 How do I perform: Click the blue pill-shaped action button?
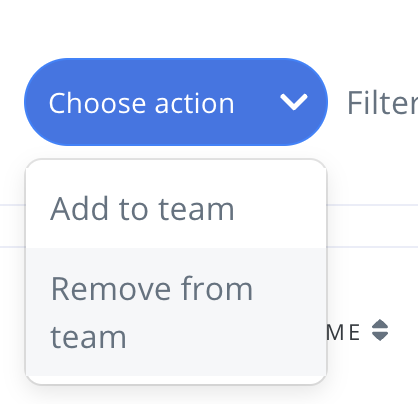[x=176, y=102]
